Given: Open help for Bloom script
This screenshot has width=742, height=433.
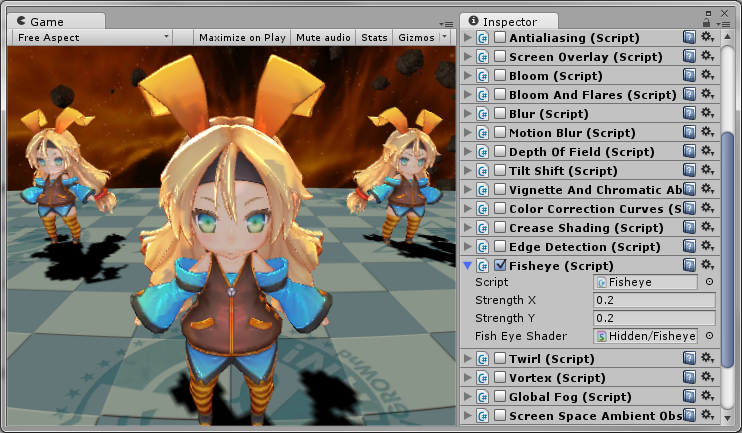Looking at the screenshot, I should click(x=689, y=75).
